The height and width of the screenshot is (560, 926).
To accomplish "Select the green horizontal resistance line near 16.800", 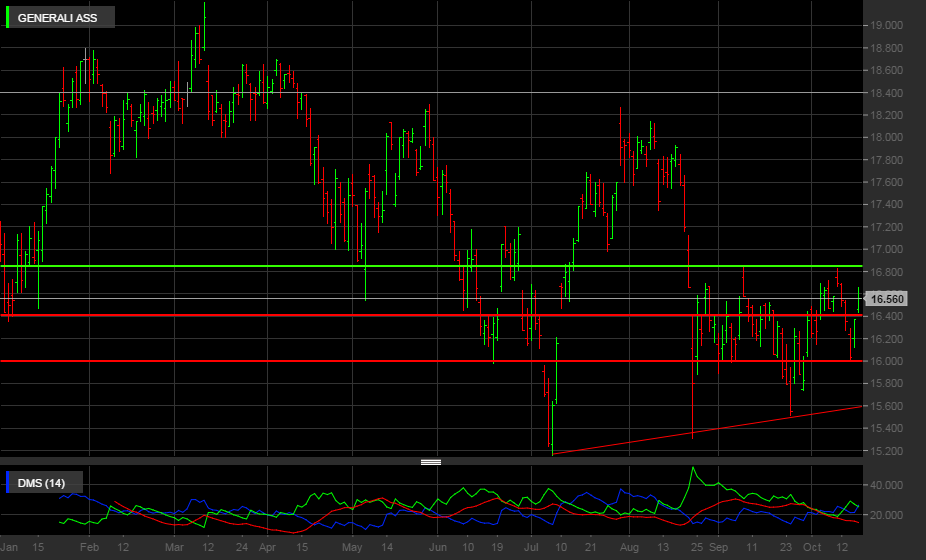I will (431, 266).
